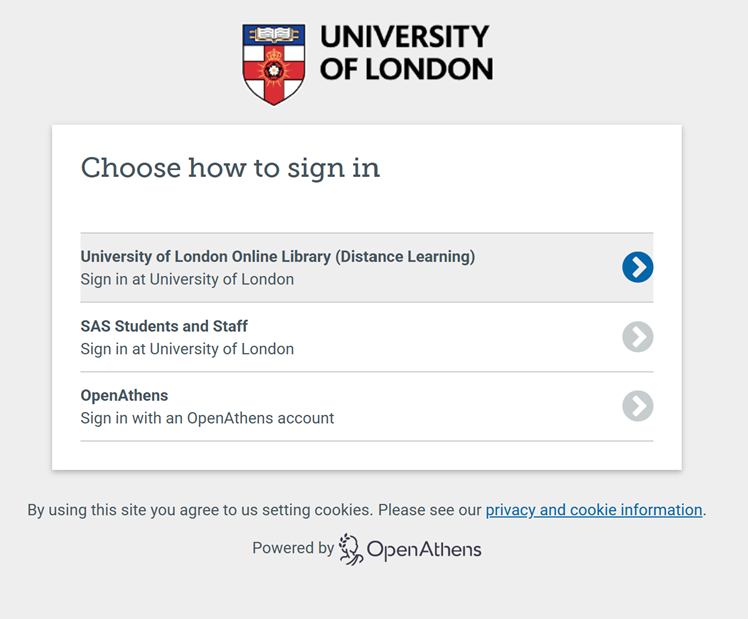This screenshot has height=619, width=748.
Task: Click 'Sign in at University of London' under Online Library
Action: pos(187,279)
